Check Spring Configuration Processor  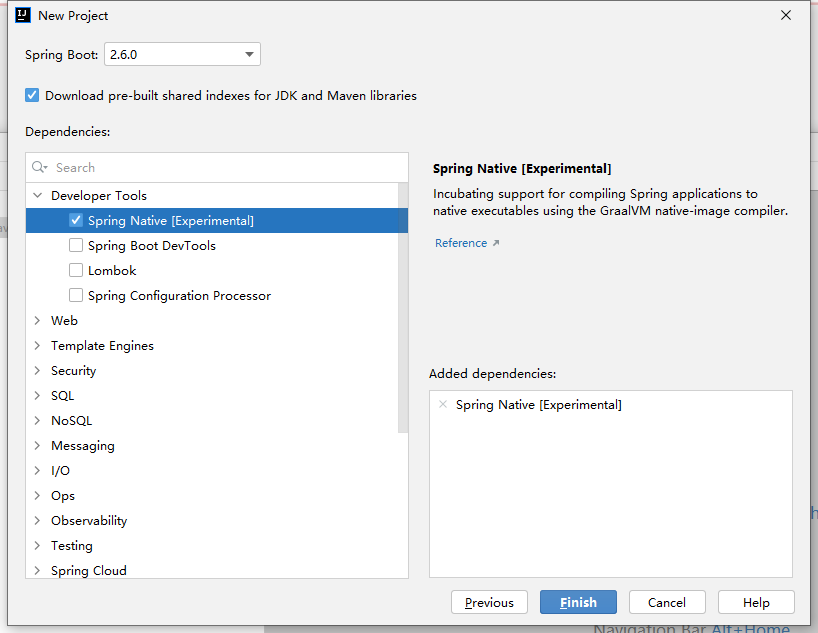(x=76, y=295)
